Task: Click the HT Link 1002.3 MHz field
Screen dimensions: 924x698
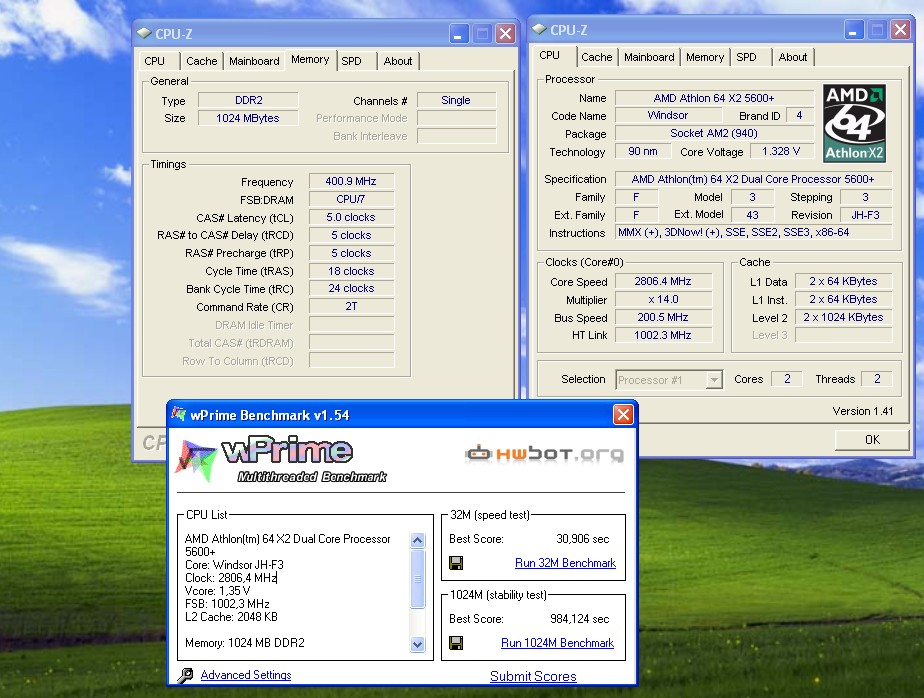Action: [x=663, y=335]
